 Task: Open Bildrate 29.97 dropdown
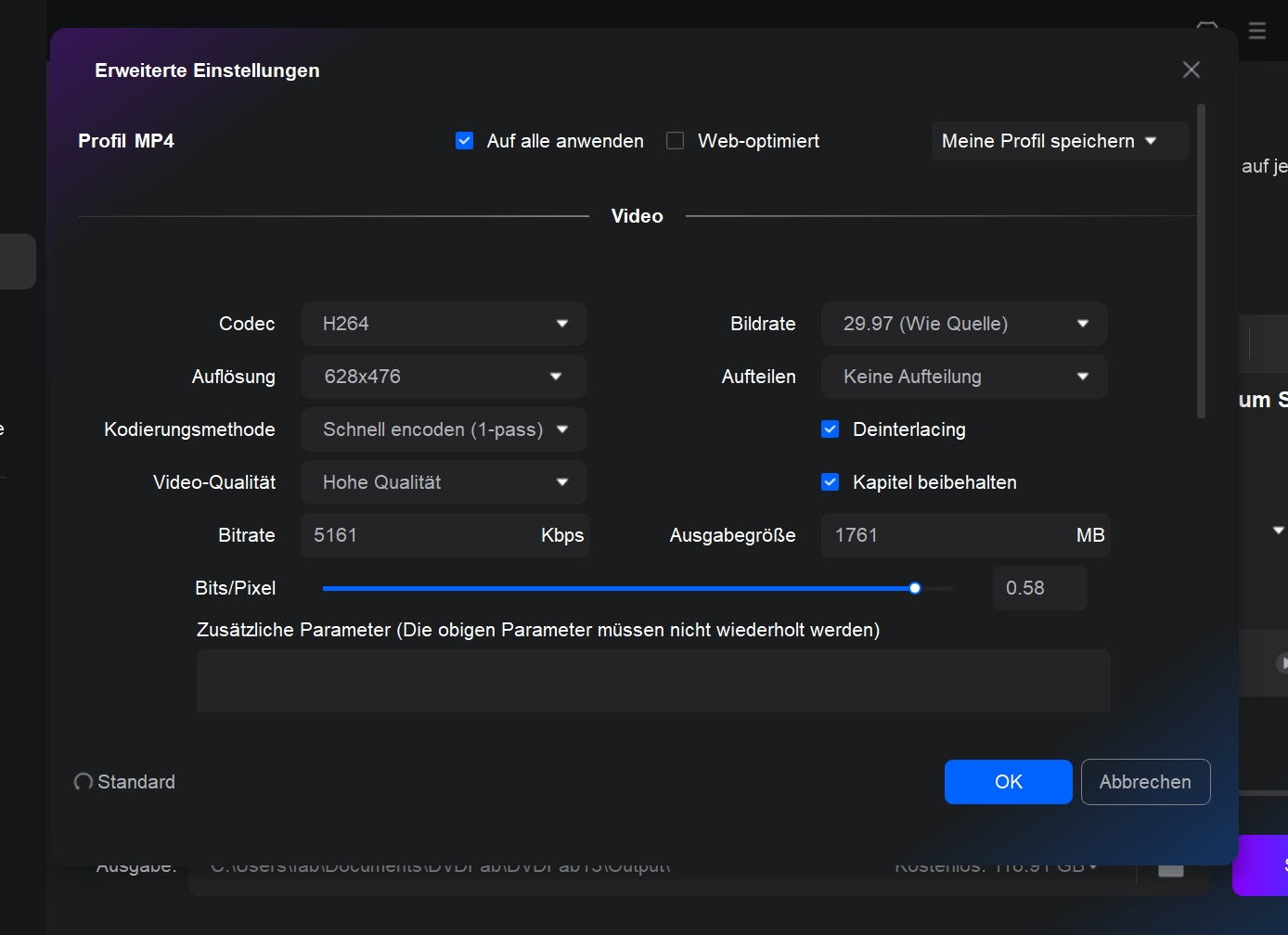pyautogui.click(x=964, y=324)
